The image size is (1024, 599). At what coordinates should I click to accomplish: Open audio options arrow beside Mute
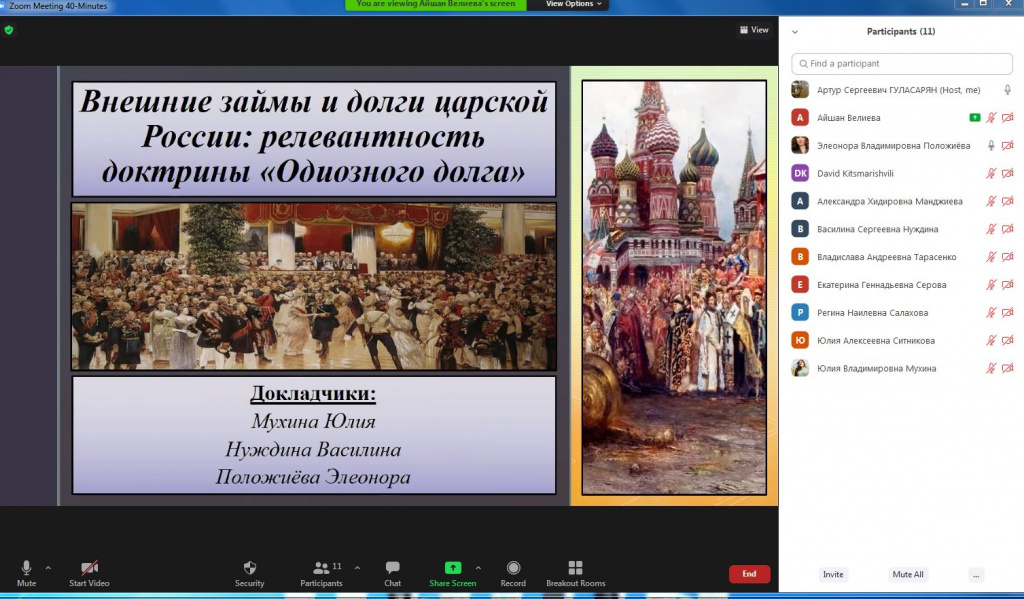(48, 568)
